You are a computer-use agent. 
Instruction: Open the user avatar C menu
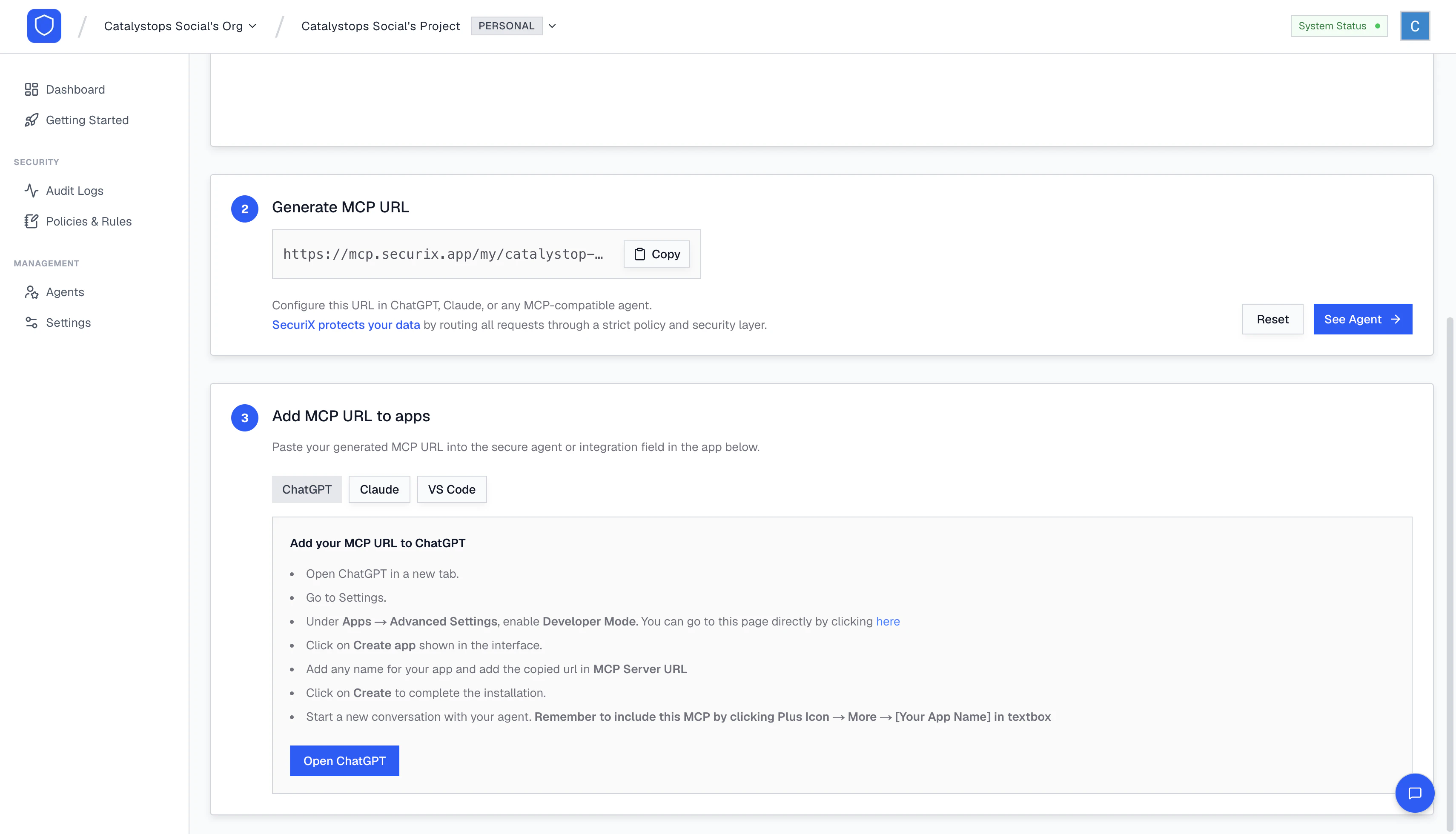1415,26
